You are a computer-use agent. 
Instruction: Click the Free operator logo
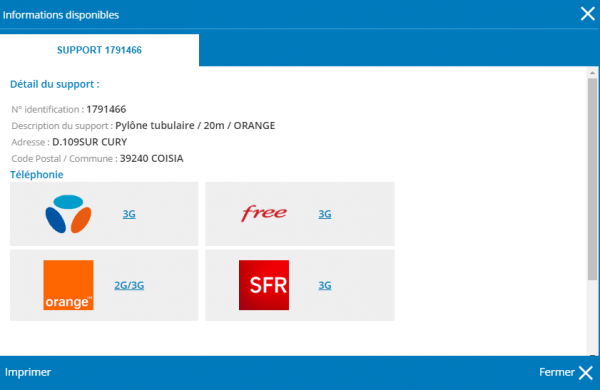click(264, 213)
